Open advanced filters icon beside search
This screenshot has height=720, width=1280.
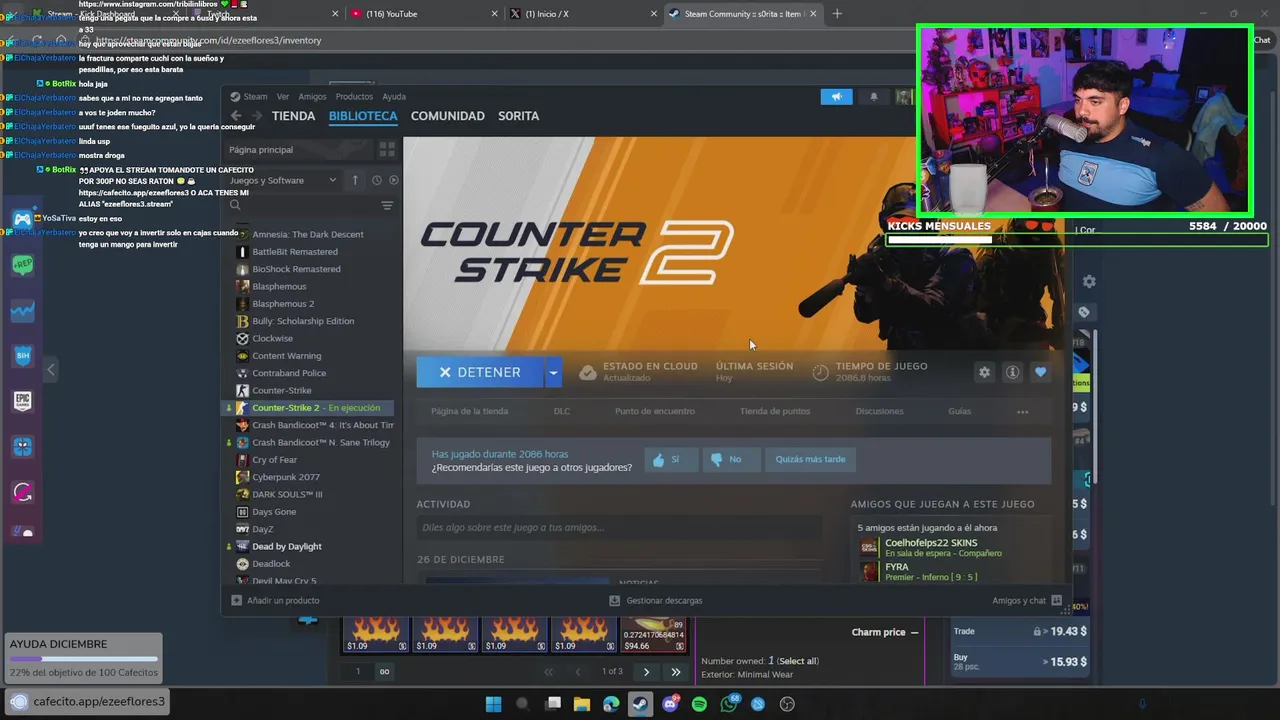point(387,205)
